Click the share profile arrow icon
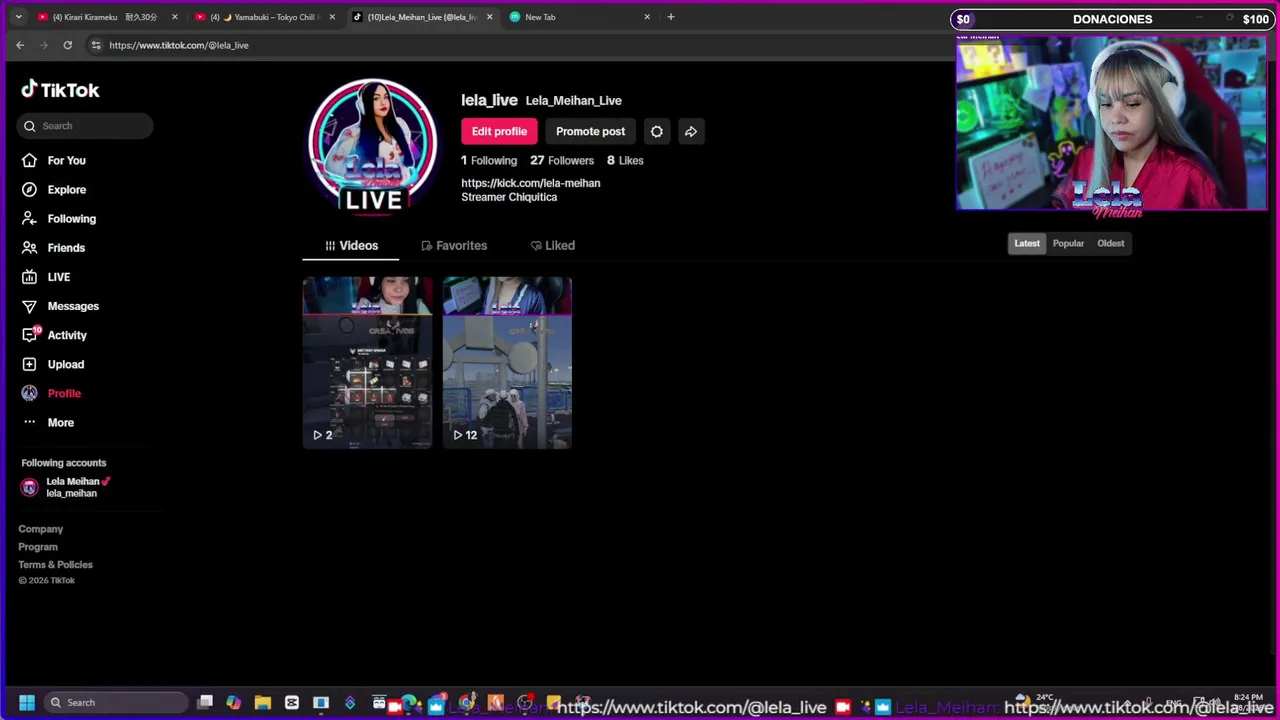 (690, 131)
